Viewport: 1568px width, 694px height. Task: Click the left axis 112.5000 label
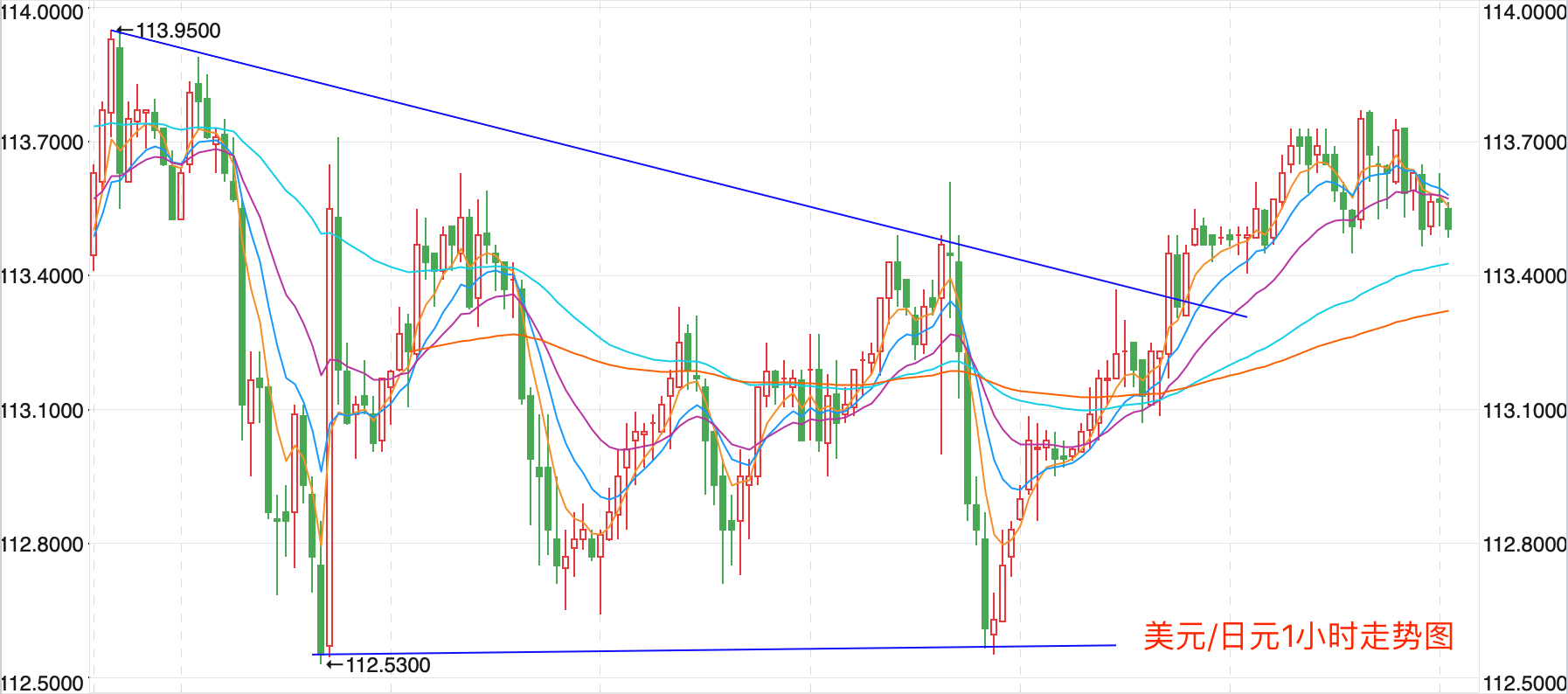(42, 683)
